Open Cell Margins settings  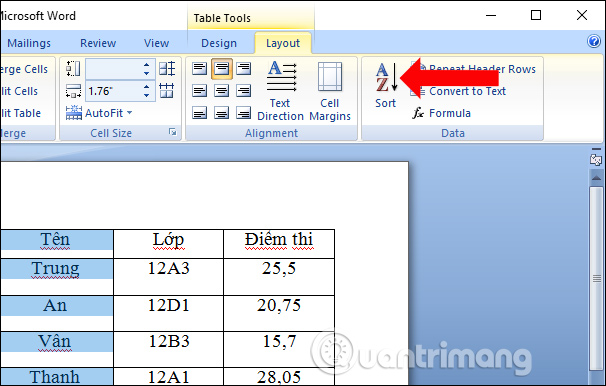point(330,91)
